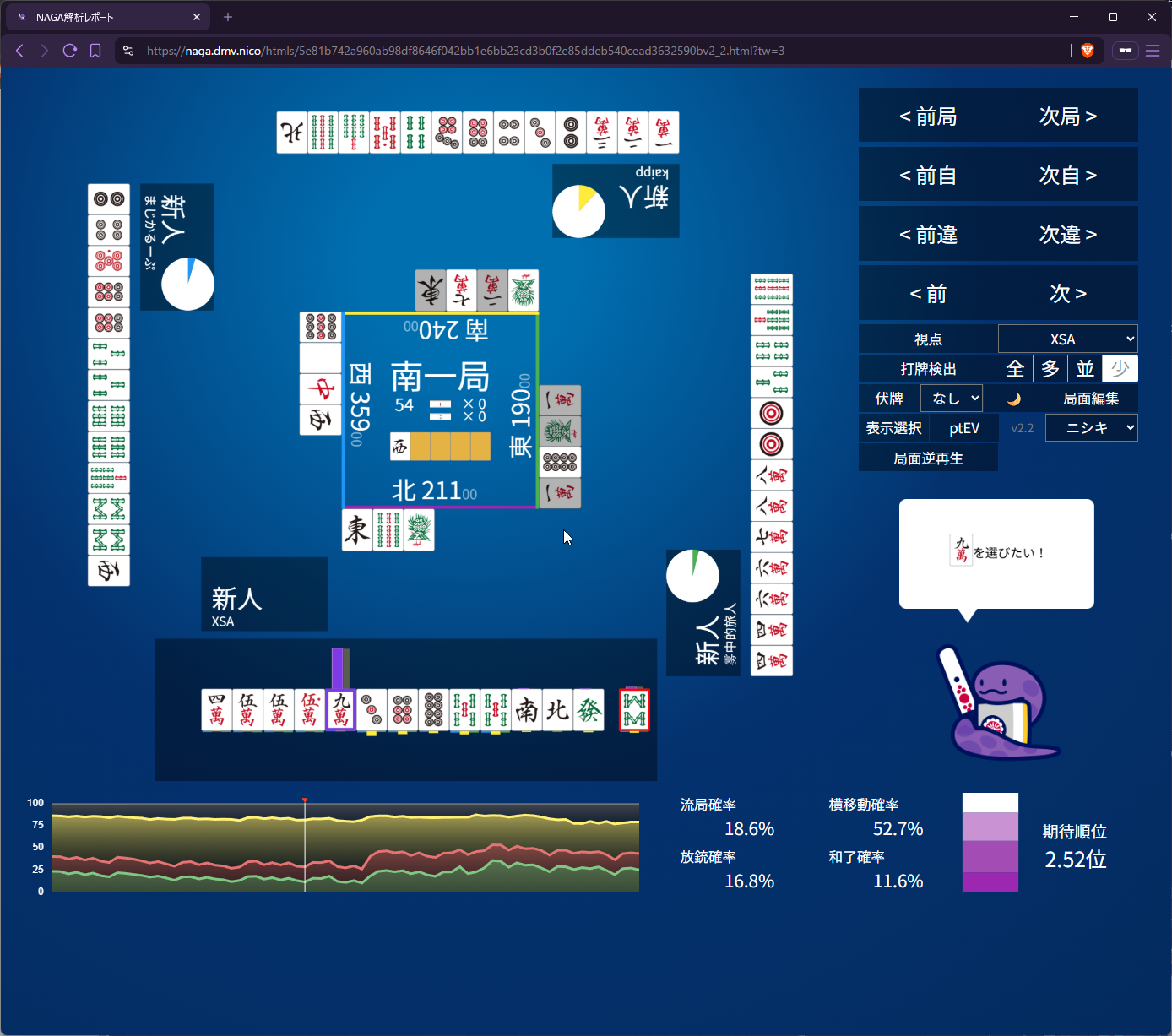Click the purple snake mascot
The image size is (1172, 1036).
point(999,704)
